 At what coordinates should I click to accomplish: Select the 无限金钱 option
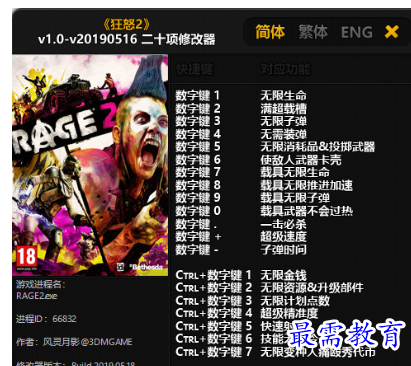[x=283, y=275]
